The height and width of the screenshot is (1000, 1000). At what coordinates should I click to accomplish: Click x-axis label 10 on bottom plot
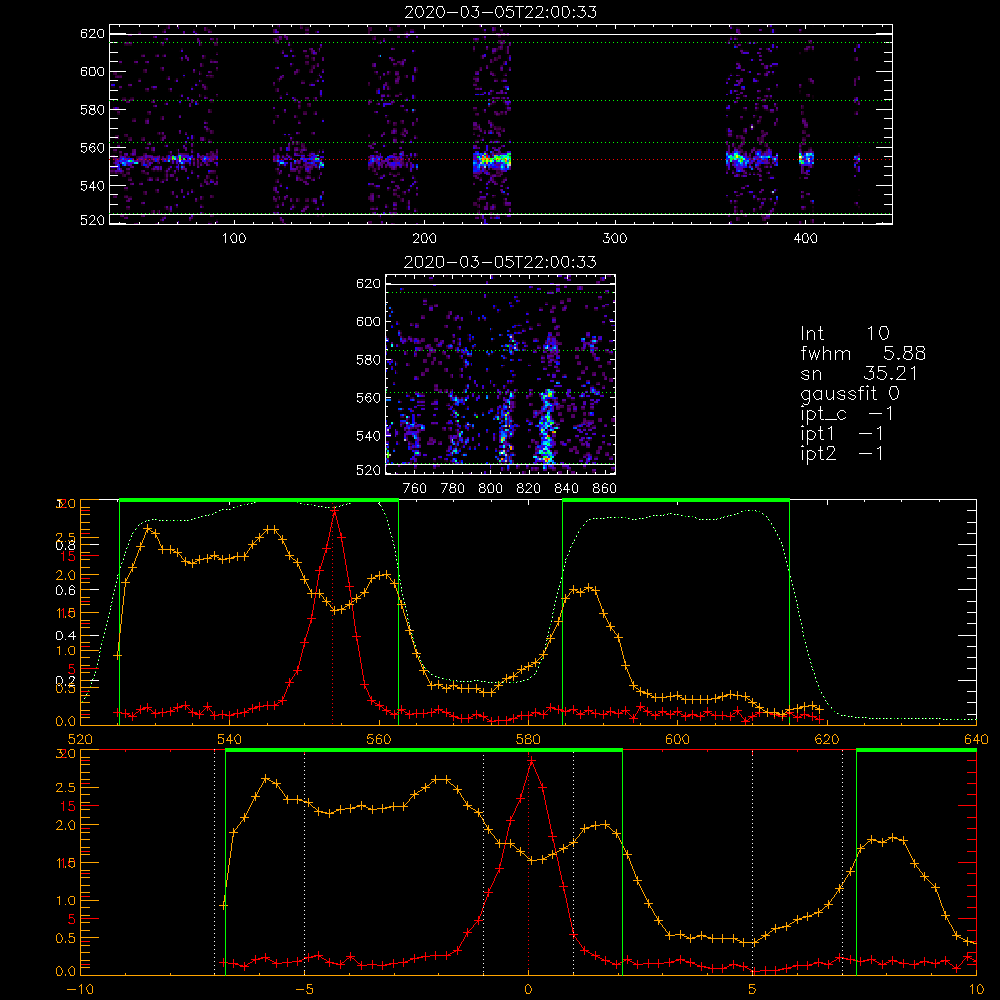(x=976, y=990)
